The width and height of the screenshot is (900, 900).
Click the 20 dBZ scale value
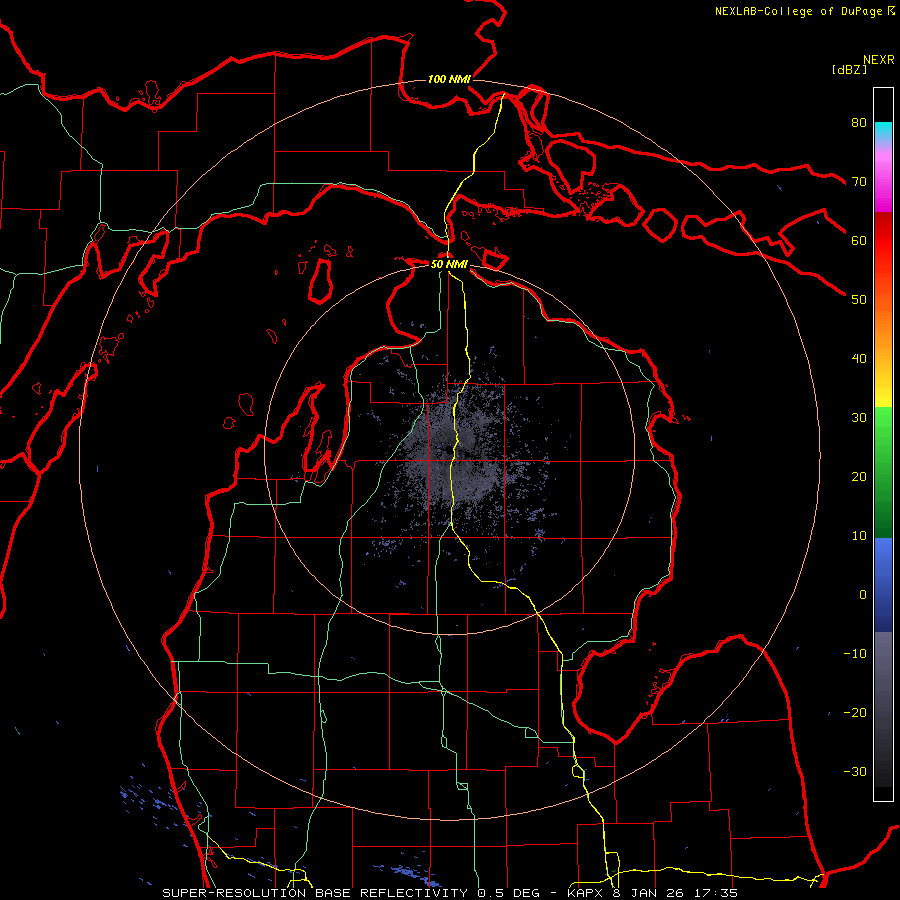point(859,477)
